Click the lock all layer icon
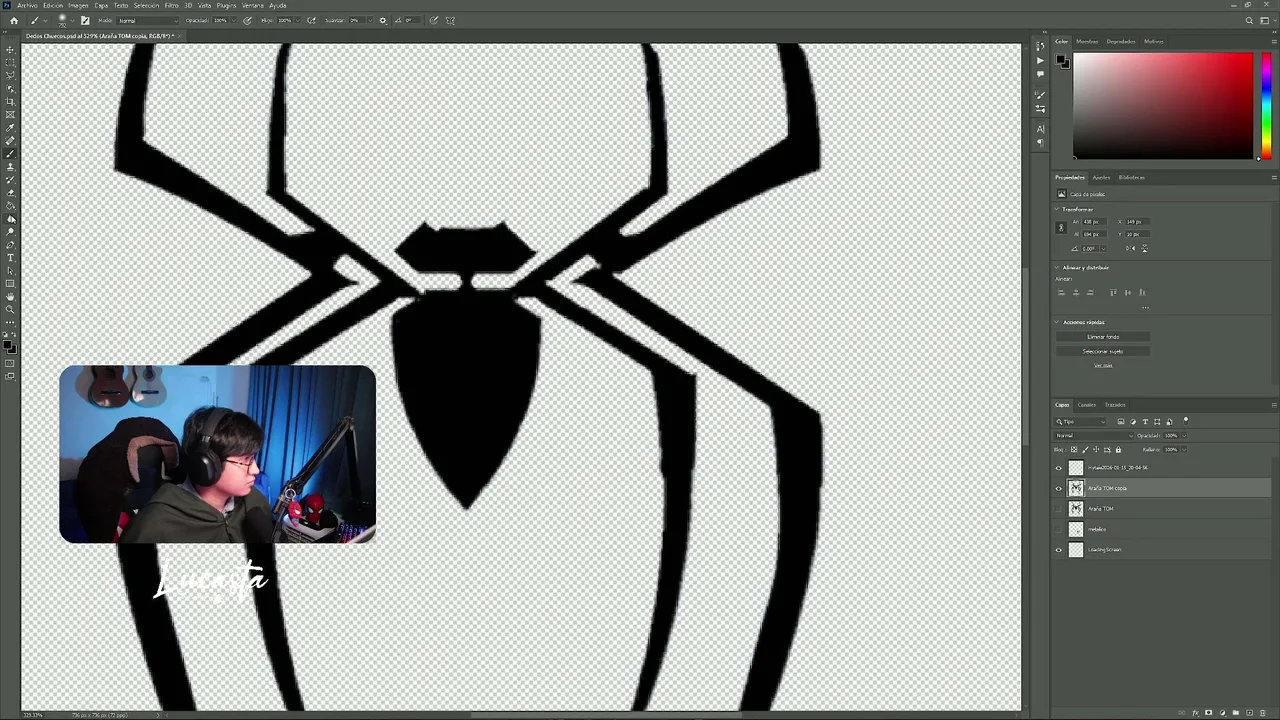The width and height of the screenshot is (1280, 720). coord(1118,449)
